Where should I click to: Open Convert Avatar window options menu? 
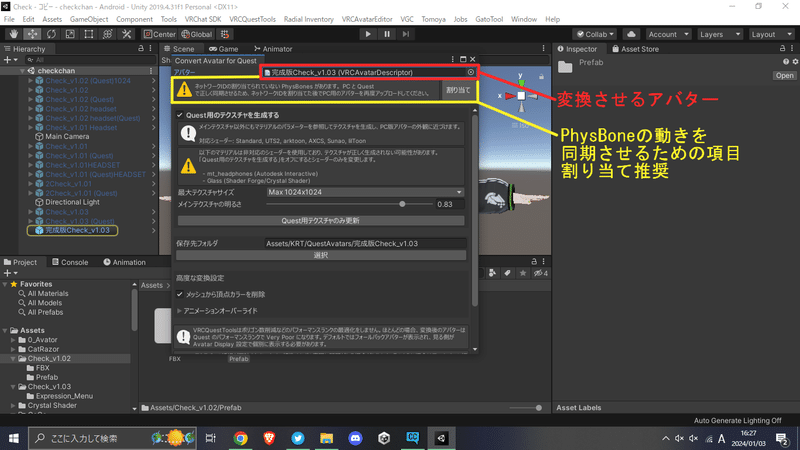click(x=452, y=60)
